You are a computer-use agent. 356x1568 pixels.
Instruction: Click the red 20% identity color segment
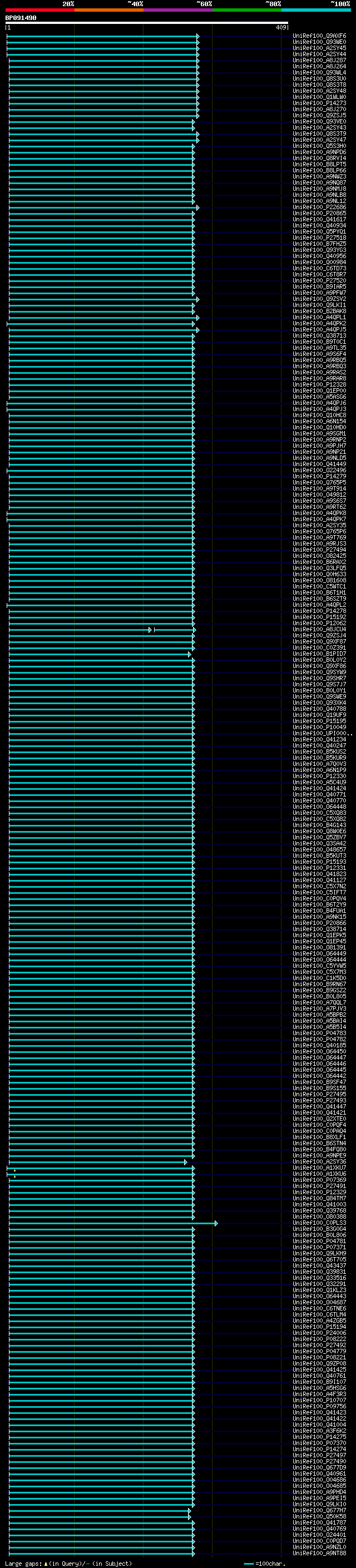[39, 10]
